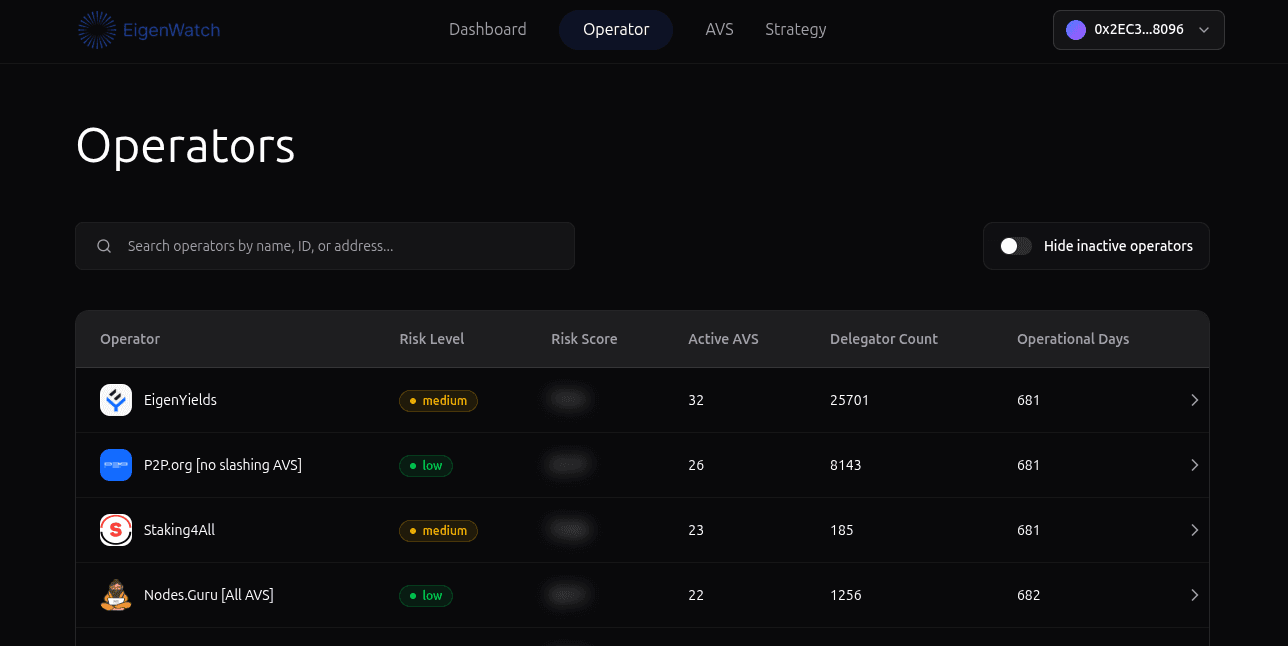Image resolution: width=1288 pixels, height=646 pixels.
Task: Click the P2P.org operator logo
Action: tap(115, 465)
